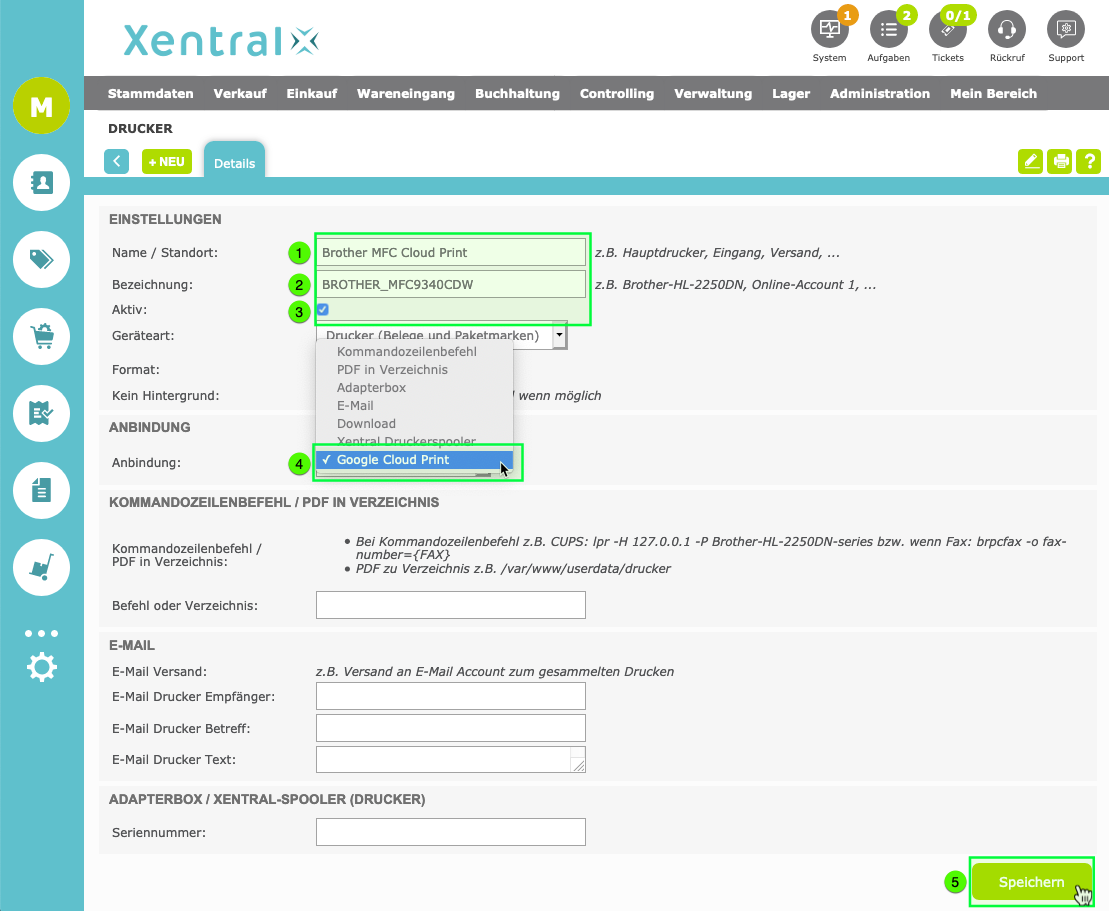Open the Aufgaben task list icon
Screen dimensions: 1109x911
point(888,30)
